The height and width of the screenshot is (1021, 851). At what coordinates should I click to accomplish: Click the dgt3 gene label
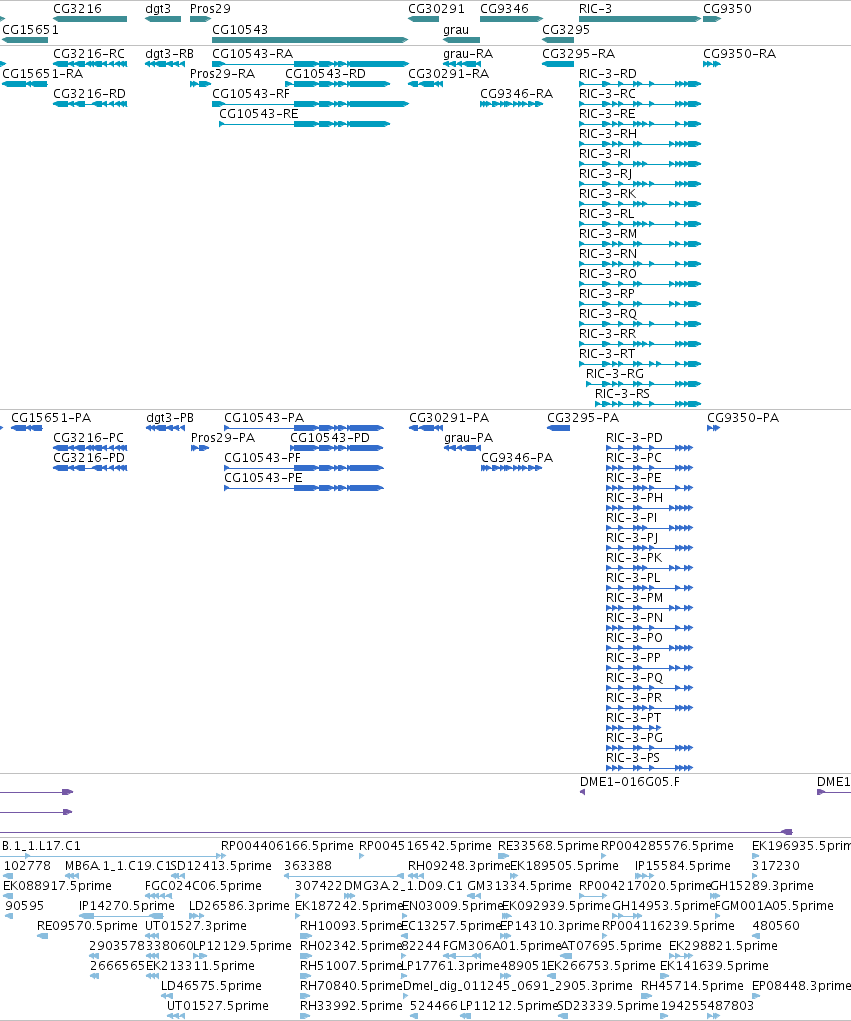[x=158, y=9]
